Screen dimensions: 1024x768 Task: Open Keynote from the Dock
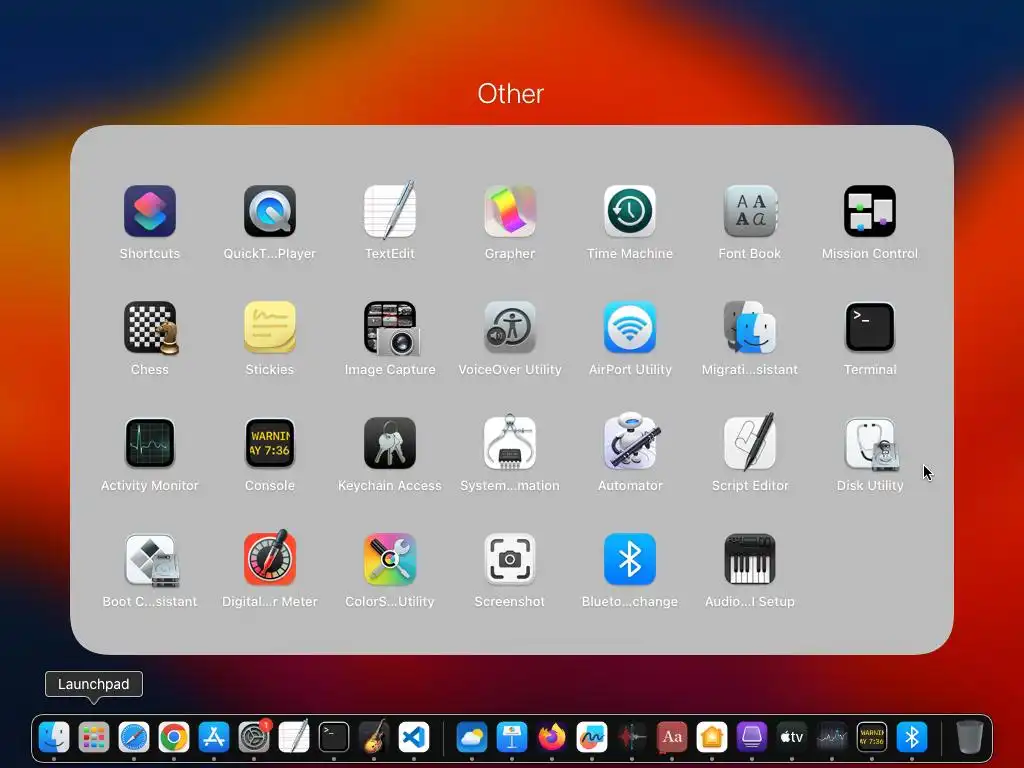pos(512,738)
